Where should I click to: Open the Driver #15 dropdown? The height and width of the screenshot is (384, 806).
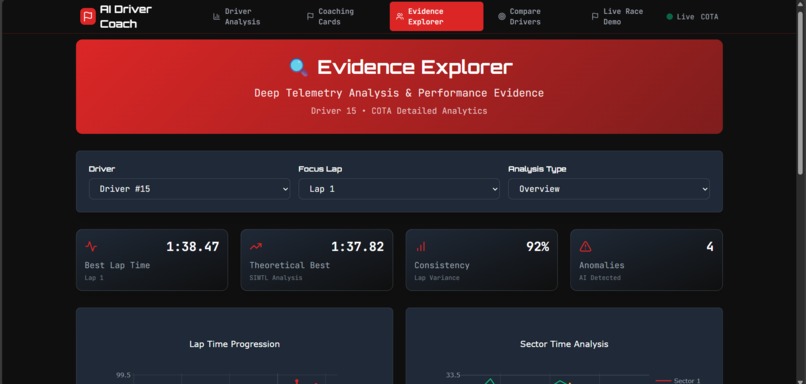point(190,189)
